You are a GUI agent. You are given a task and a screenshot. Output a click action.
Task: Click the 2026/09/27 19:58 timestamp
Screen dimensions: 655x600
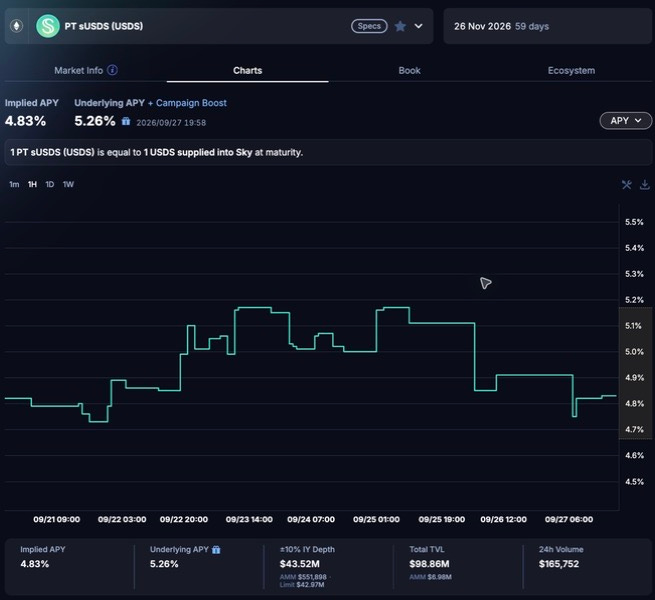(171, 123)
